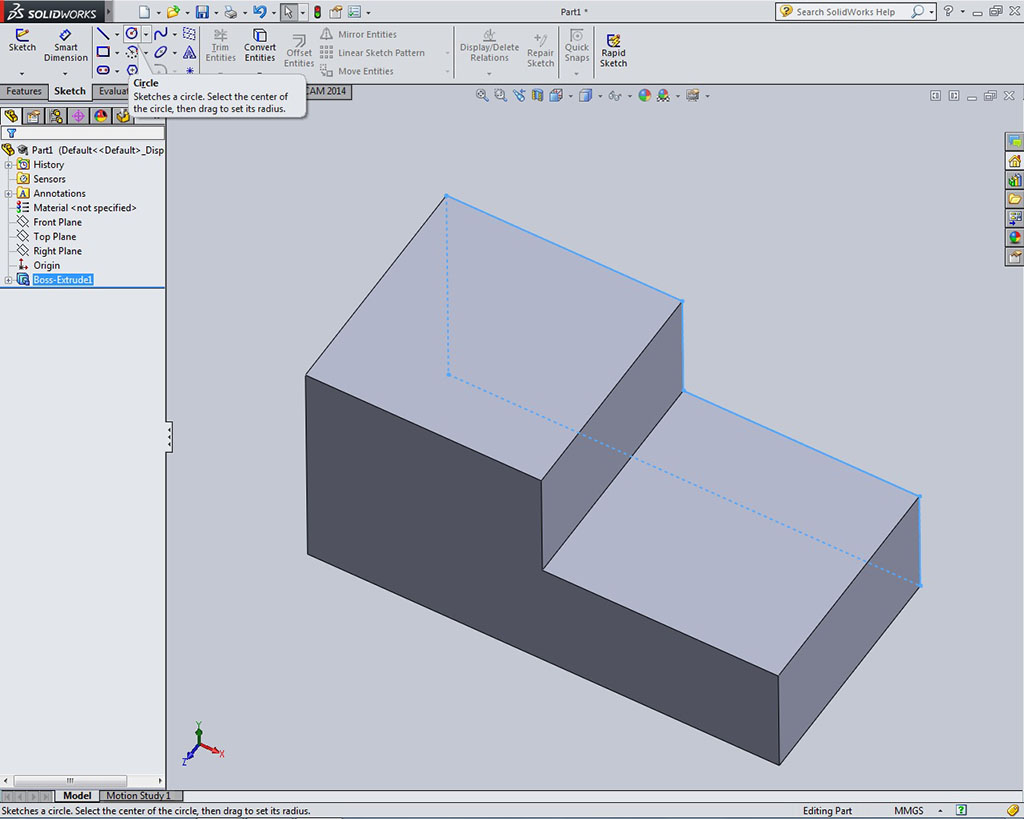The image size is (1024, 819).
Task: Activate the Spline sketch tool
Action: 160,34
